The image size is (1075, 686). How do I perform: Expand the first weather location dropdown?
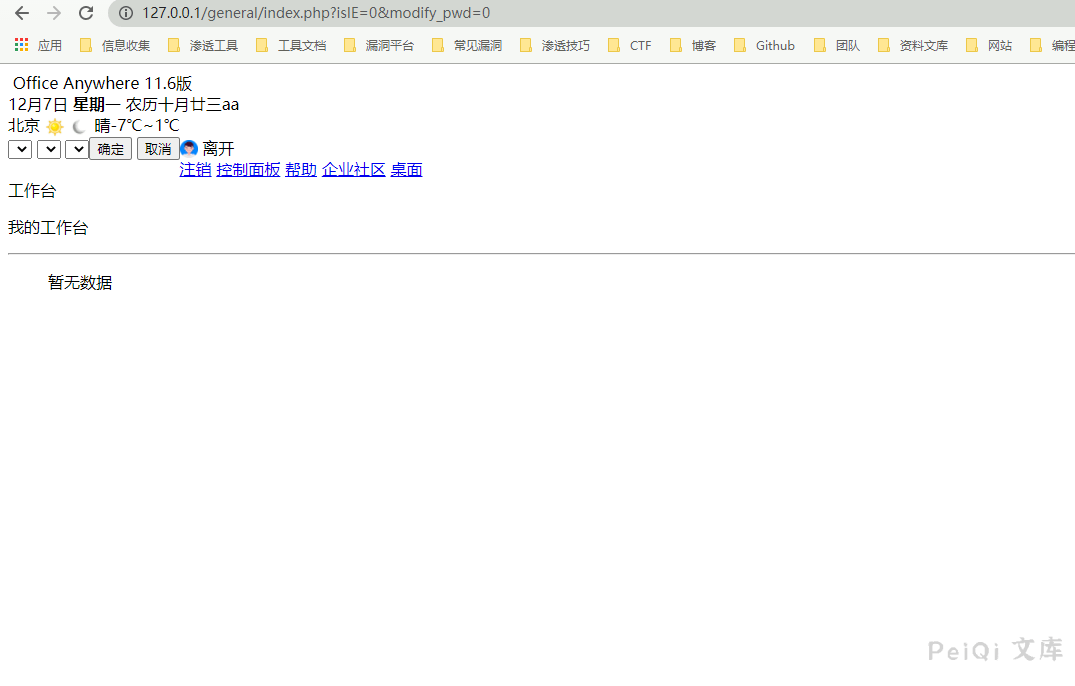pos(20,149)
